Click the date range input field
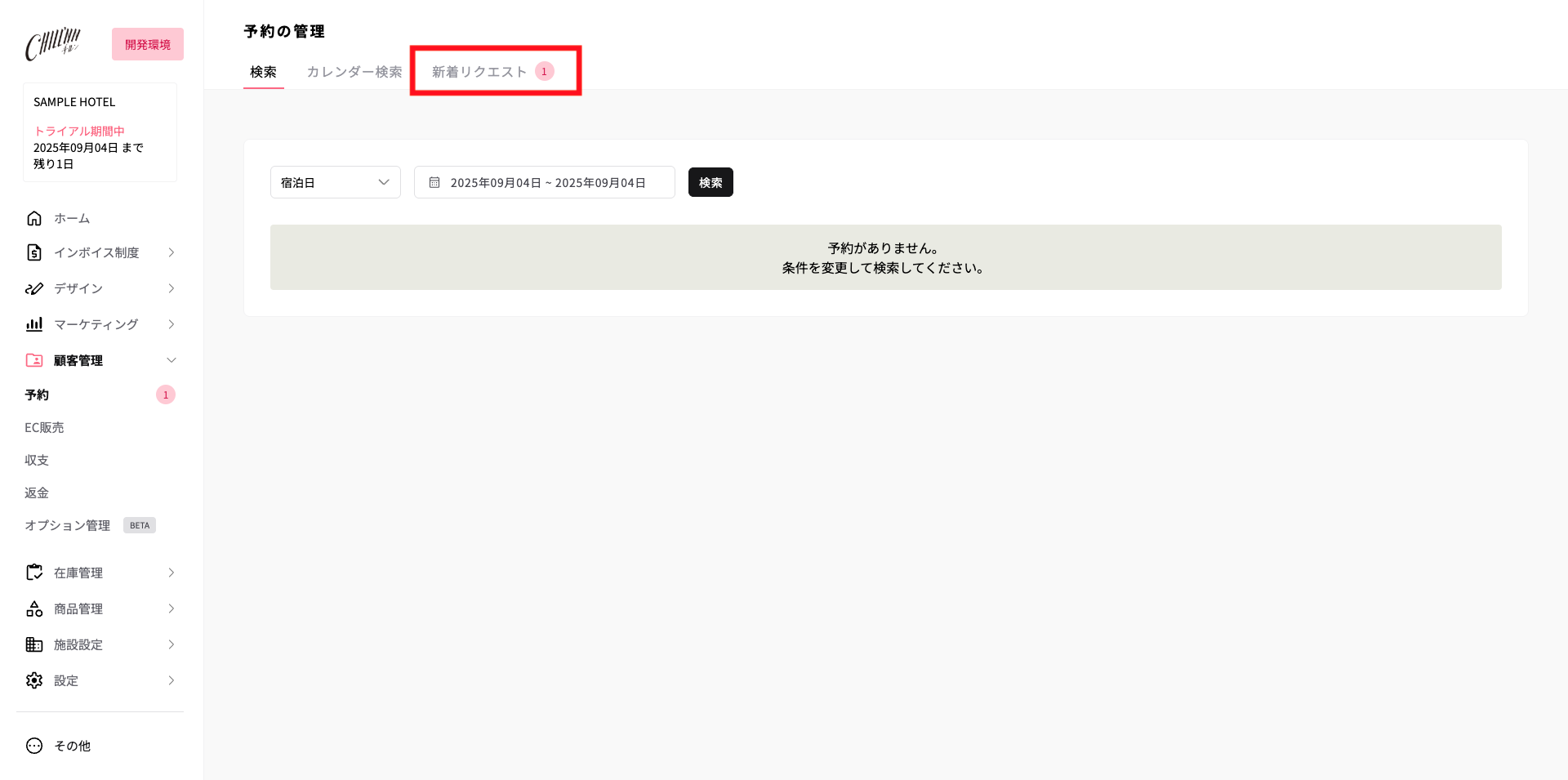 tap(545, 182)
